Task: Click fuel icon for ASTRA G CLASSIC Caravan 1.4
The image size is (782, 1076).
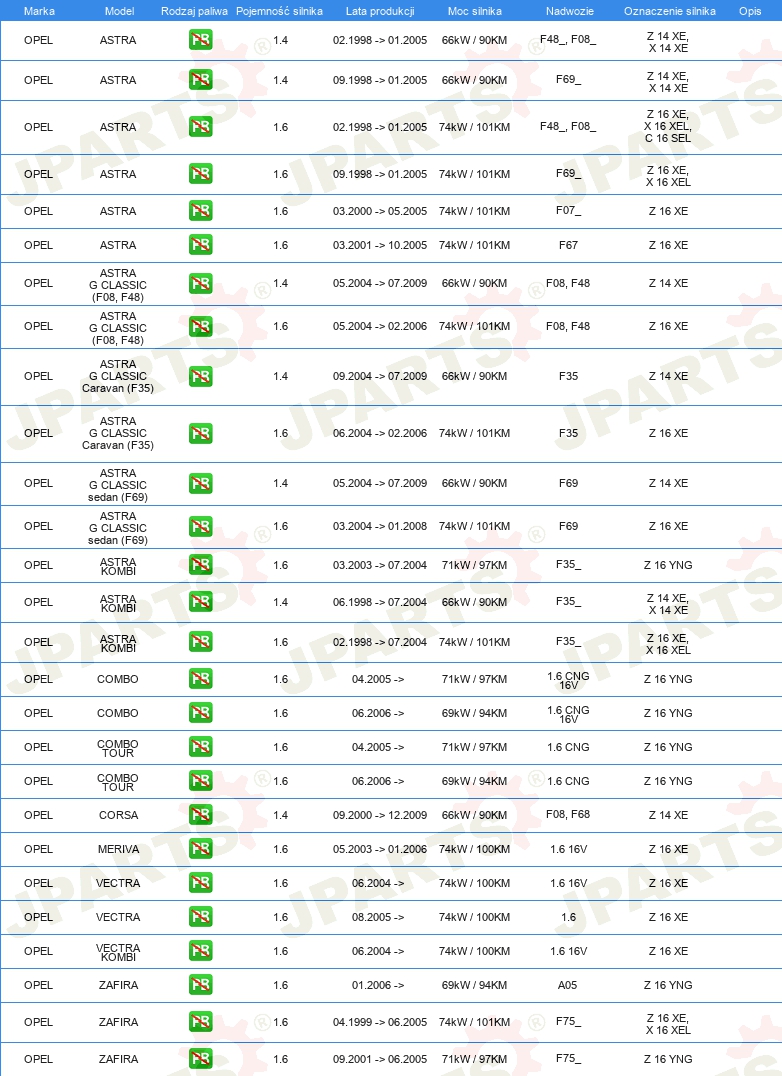Action: [x=200, y=376]
